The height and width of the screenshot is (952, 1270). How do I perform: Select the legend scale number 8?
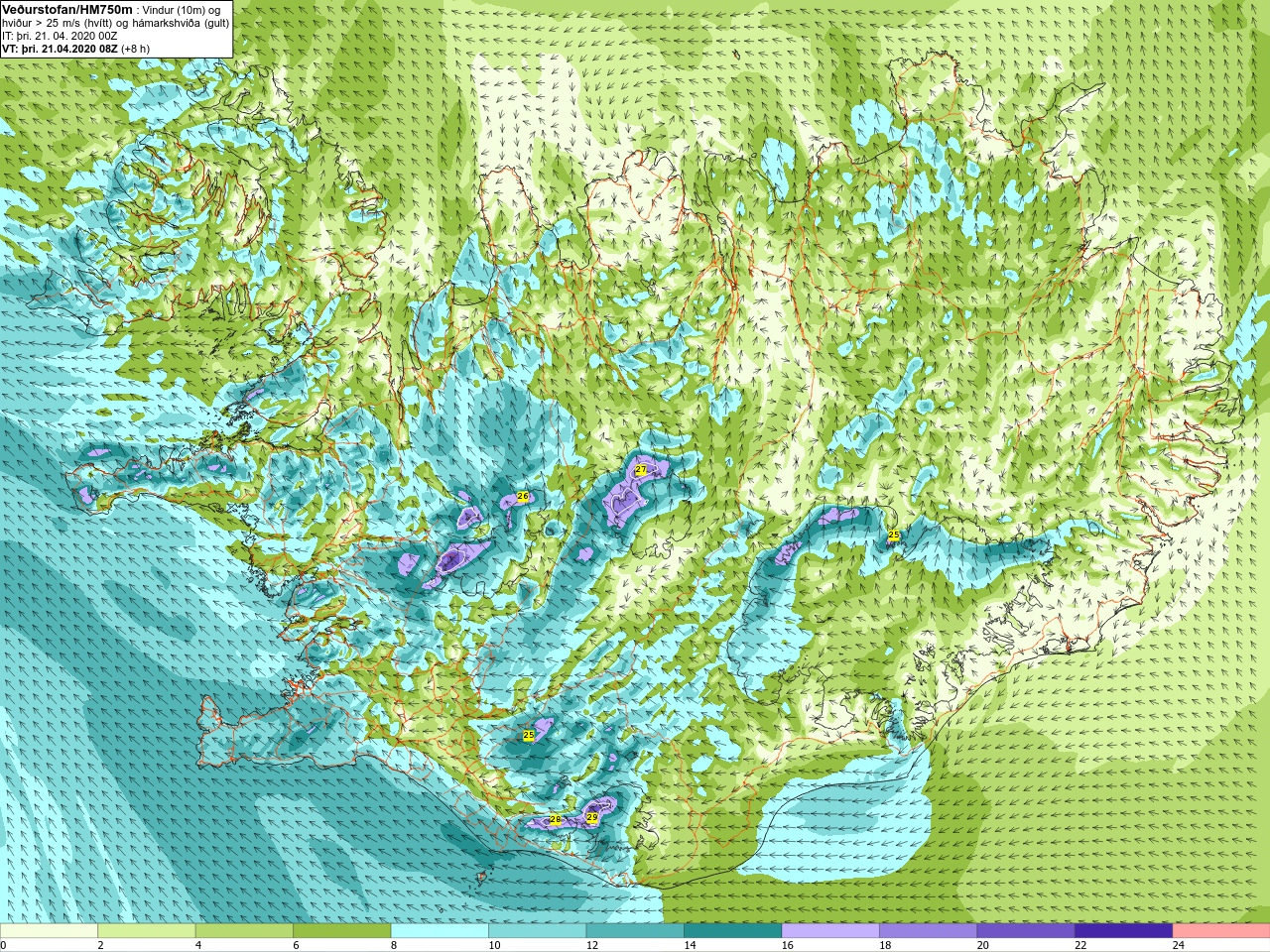pos(394,945)
